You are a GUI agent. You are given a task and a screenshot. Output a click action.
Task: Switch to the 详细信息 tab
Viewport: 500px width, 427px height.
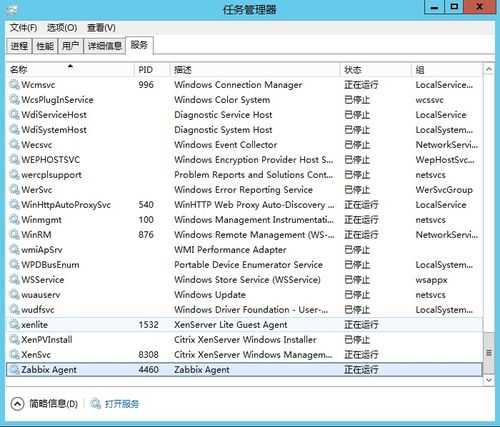(105, 46)
